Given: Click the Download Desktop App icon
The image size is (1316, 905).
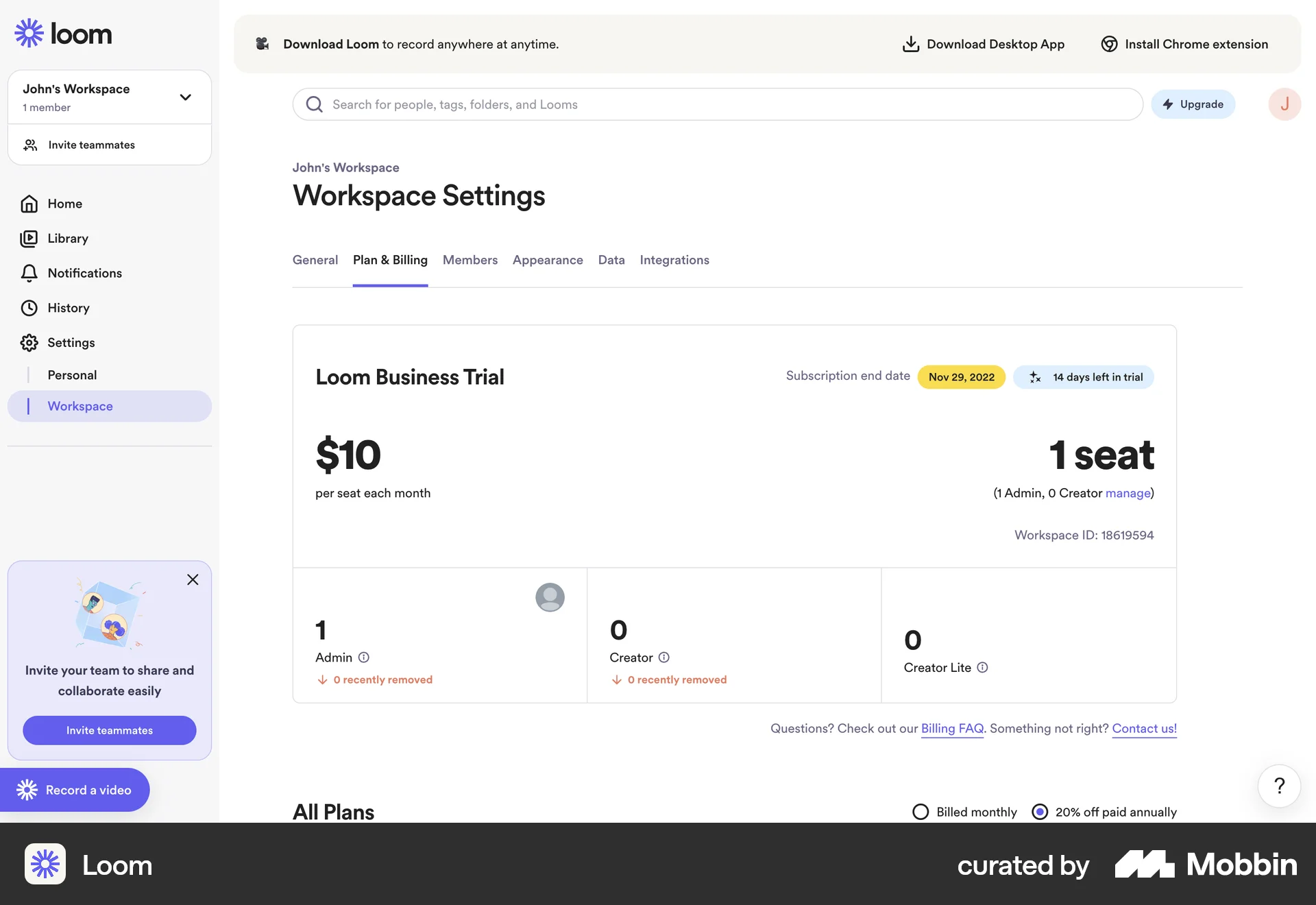Looking at the screenshot, I should pos(910,44).
